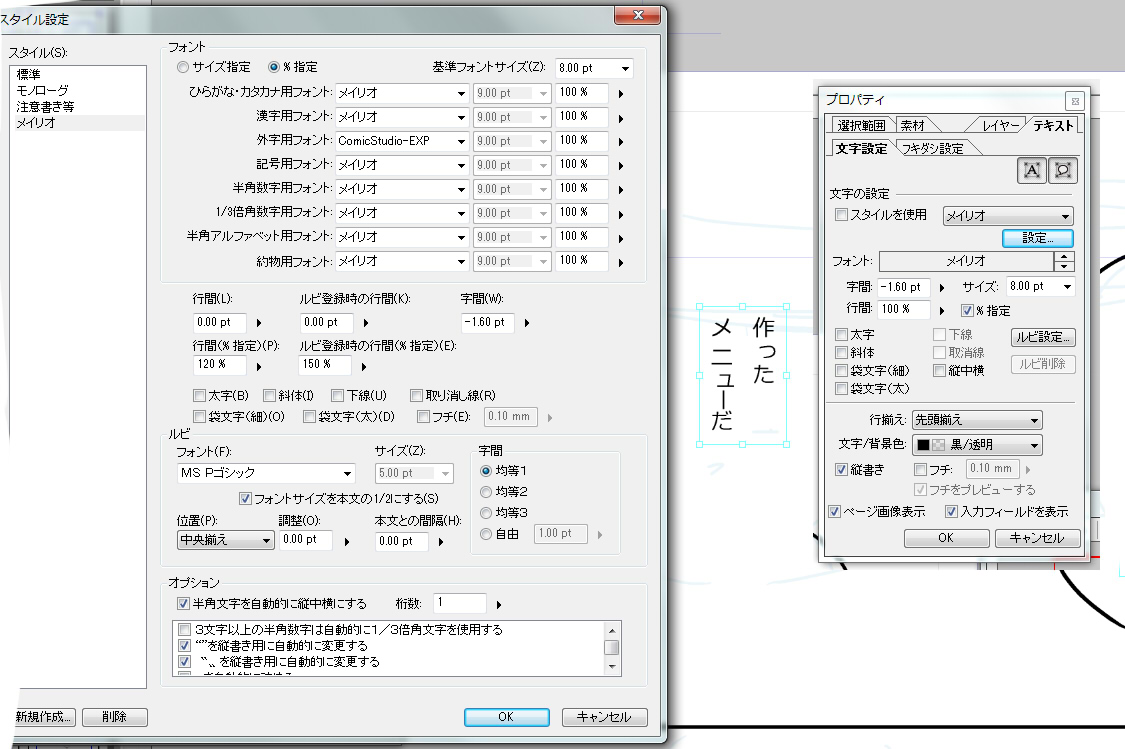
Task: Switch to the フキダシ設定 tab
Action: point(932,149)
